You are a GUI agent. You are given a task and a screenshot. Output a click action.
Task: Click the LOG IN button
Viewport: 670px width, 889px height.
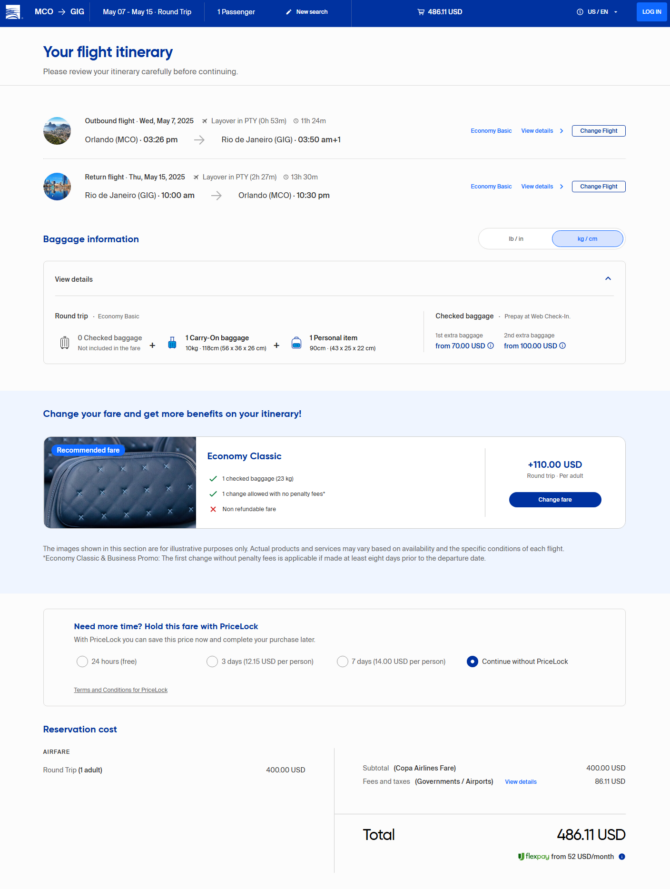pos(651,12)
